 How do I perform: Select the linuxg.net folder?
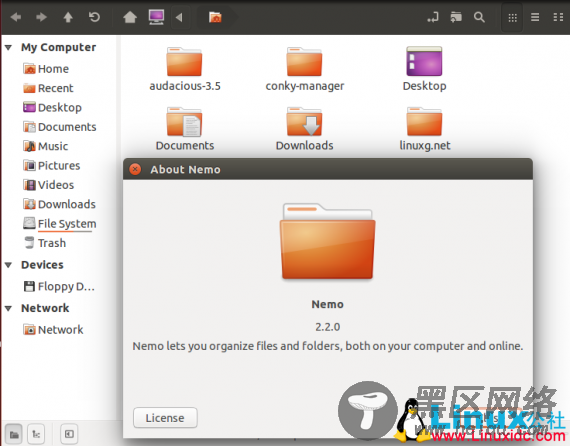(x=425, y=129)
